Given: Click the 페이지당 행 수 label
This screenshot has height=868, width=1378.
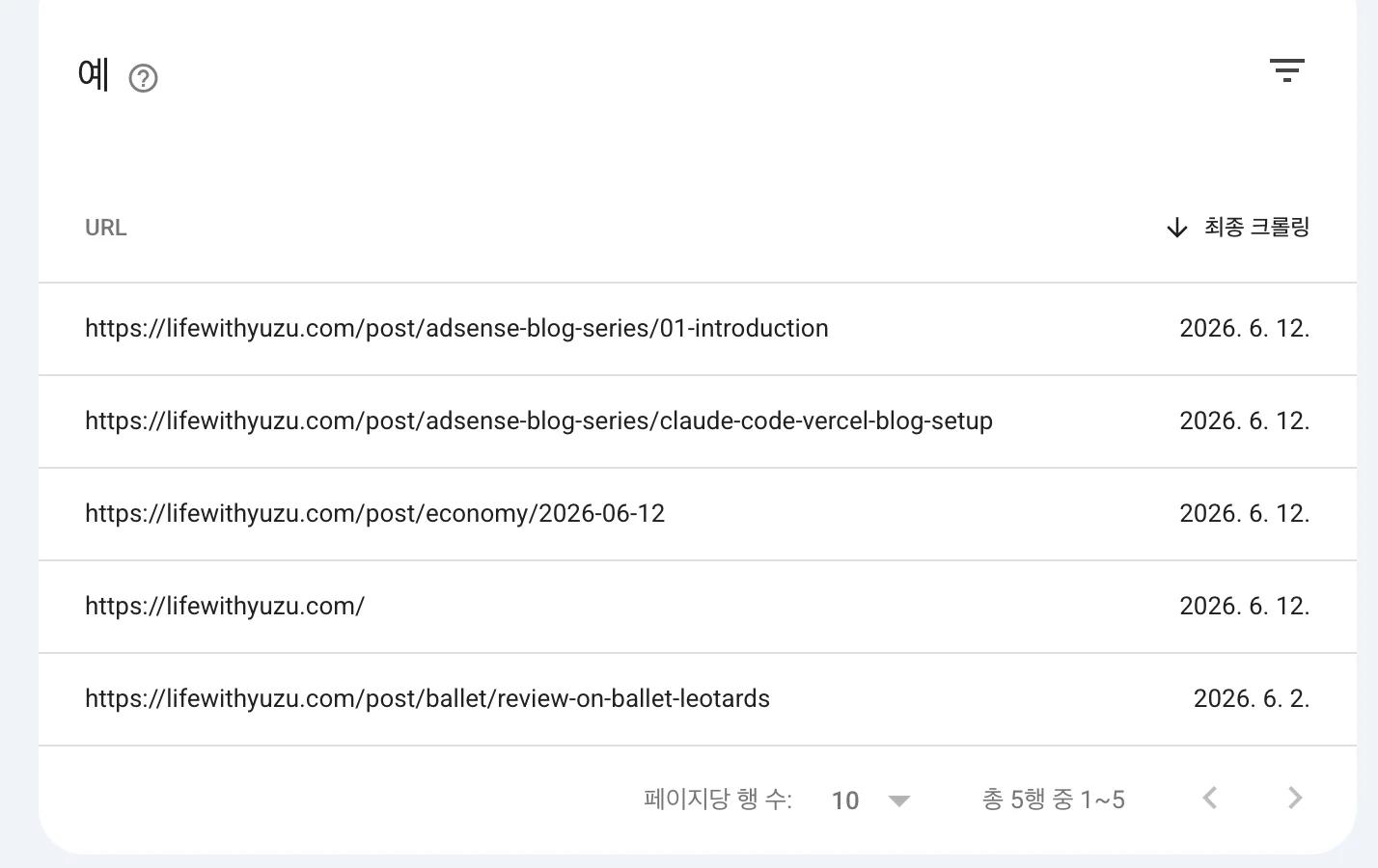Looking at the screenshot, I should 718,800.
